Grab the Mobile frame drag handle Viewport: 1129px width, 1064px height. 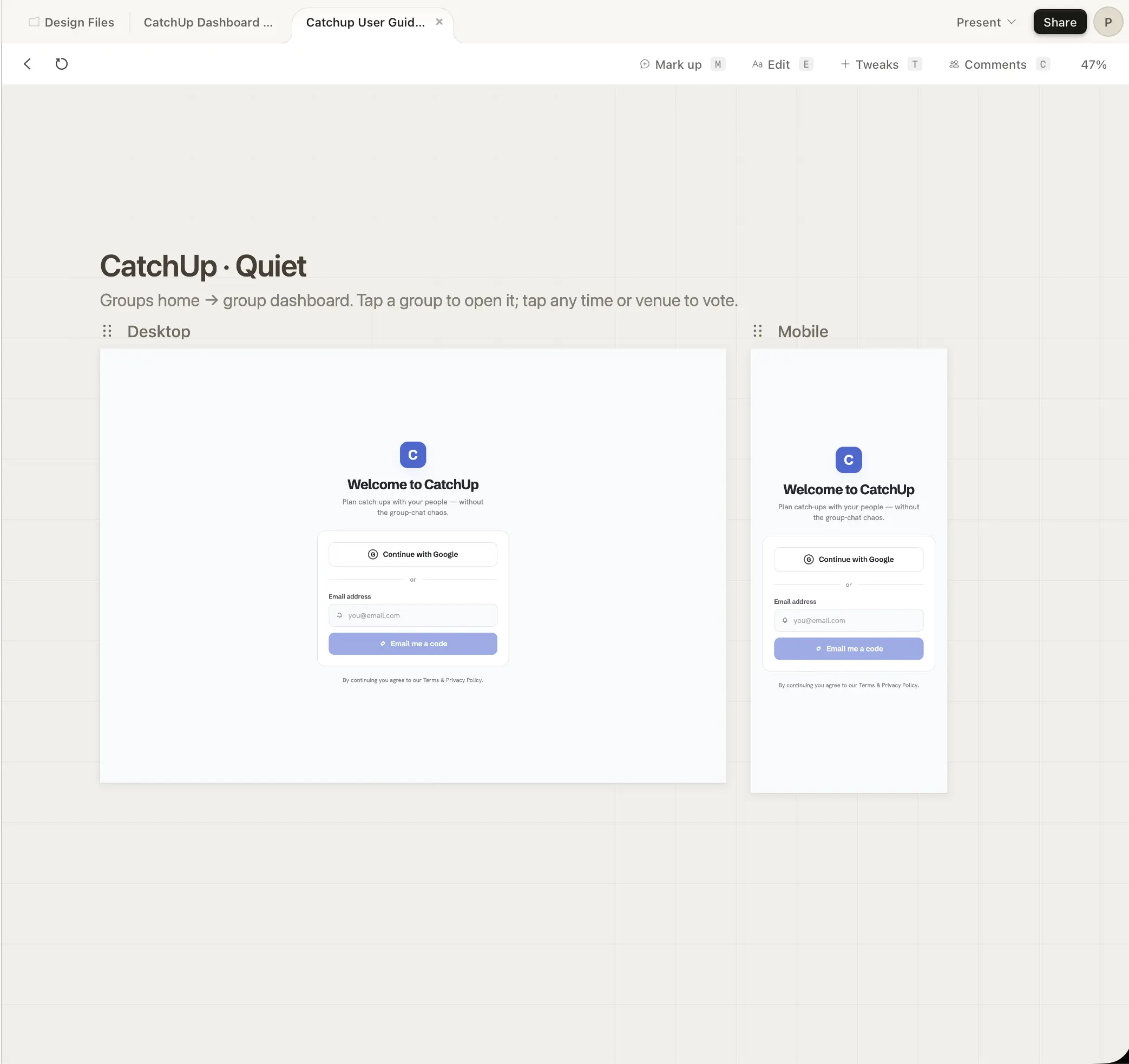click(x=757, y=331)
